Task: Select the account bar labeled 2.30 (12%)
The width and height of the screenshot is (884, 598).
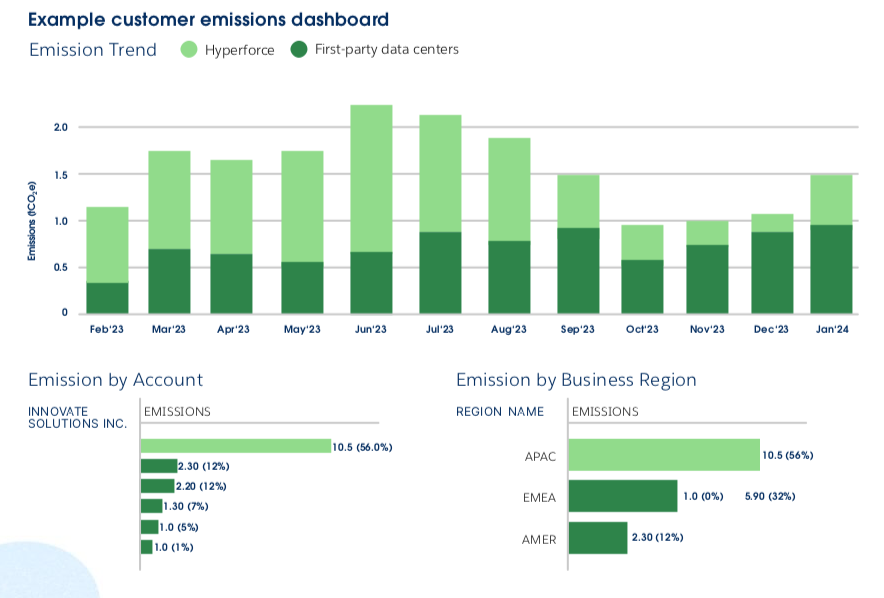Action: 159,466
